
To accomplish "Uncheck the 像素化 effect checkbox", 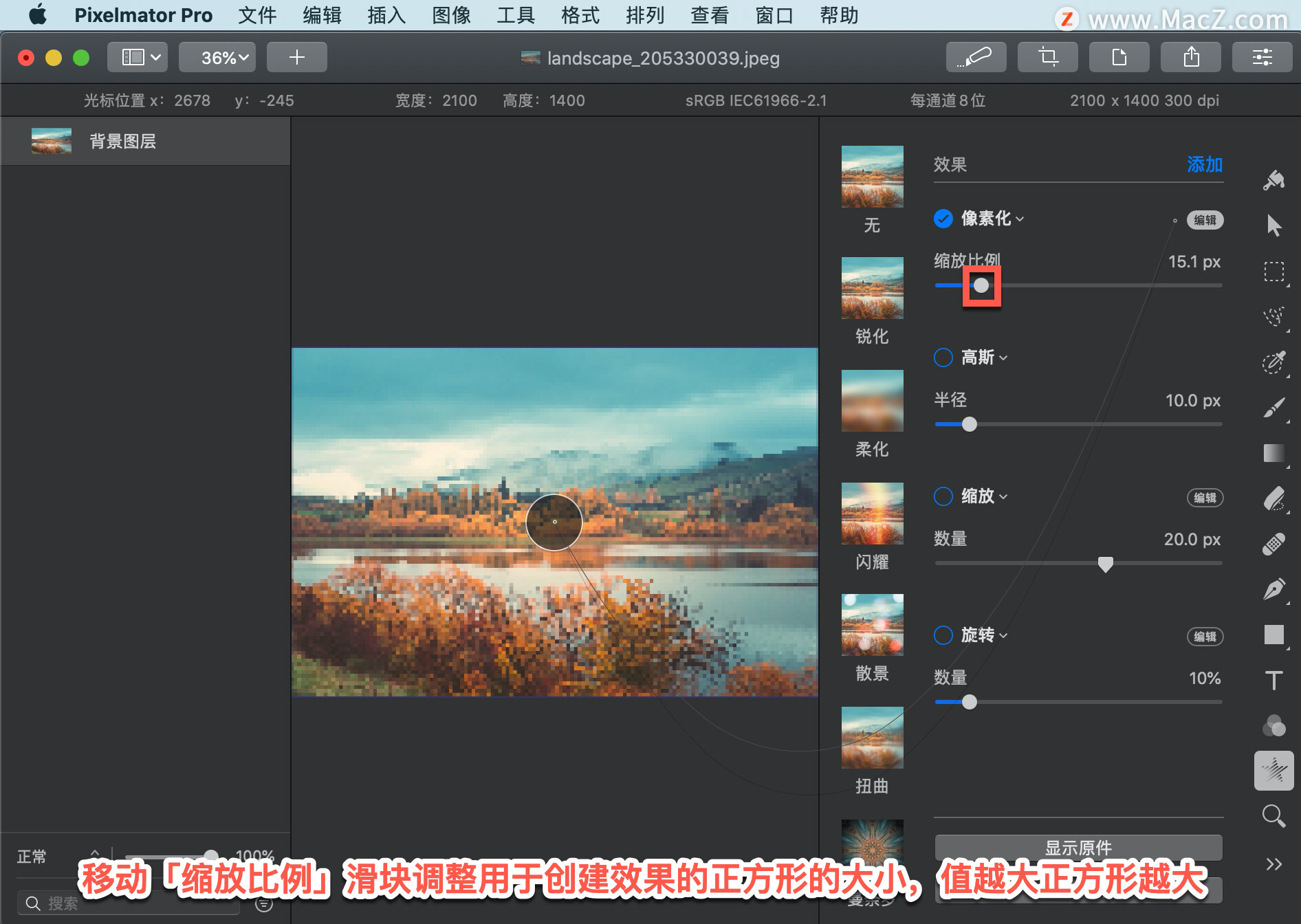I will (943, 219).
